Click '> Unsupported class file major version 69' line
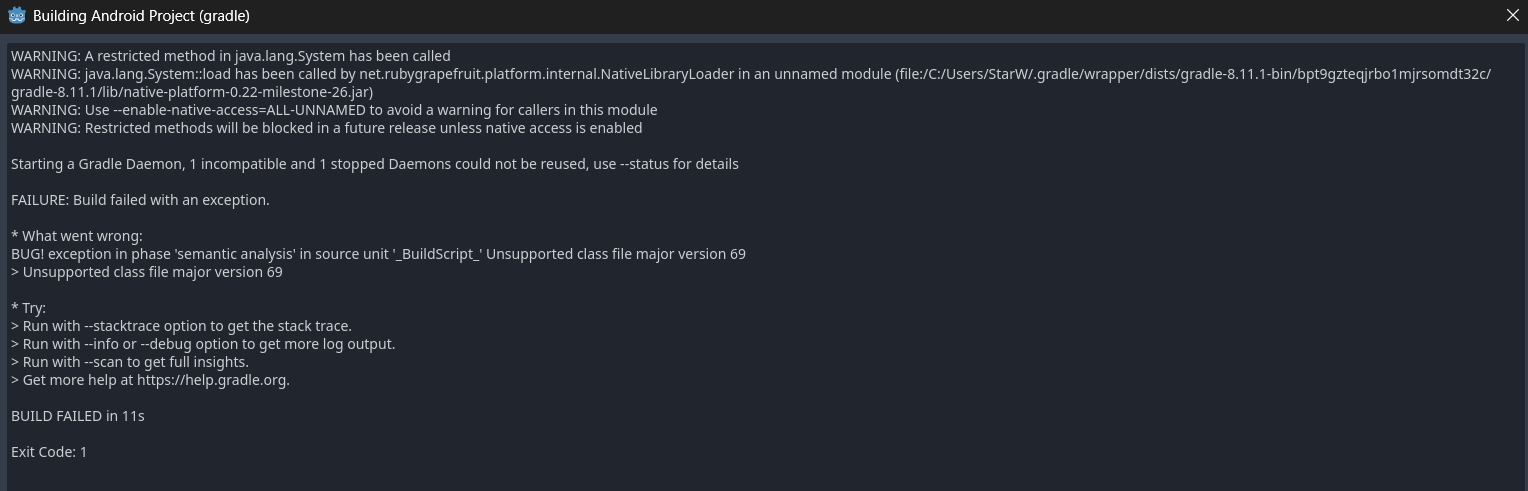This screenshot has width=1528, height=491. pyautogui.click(x=147, y=272)
